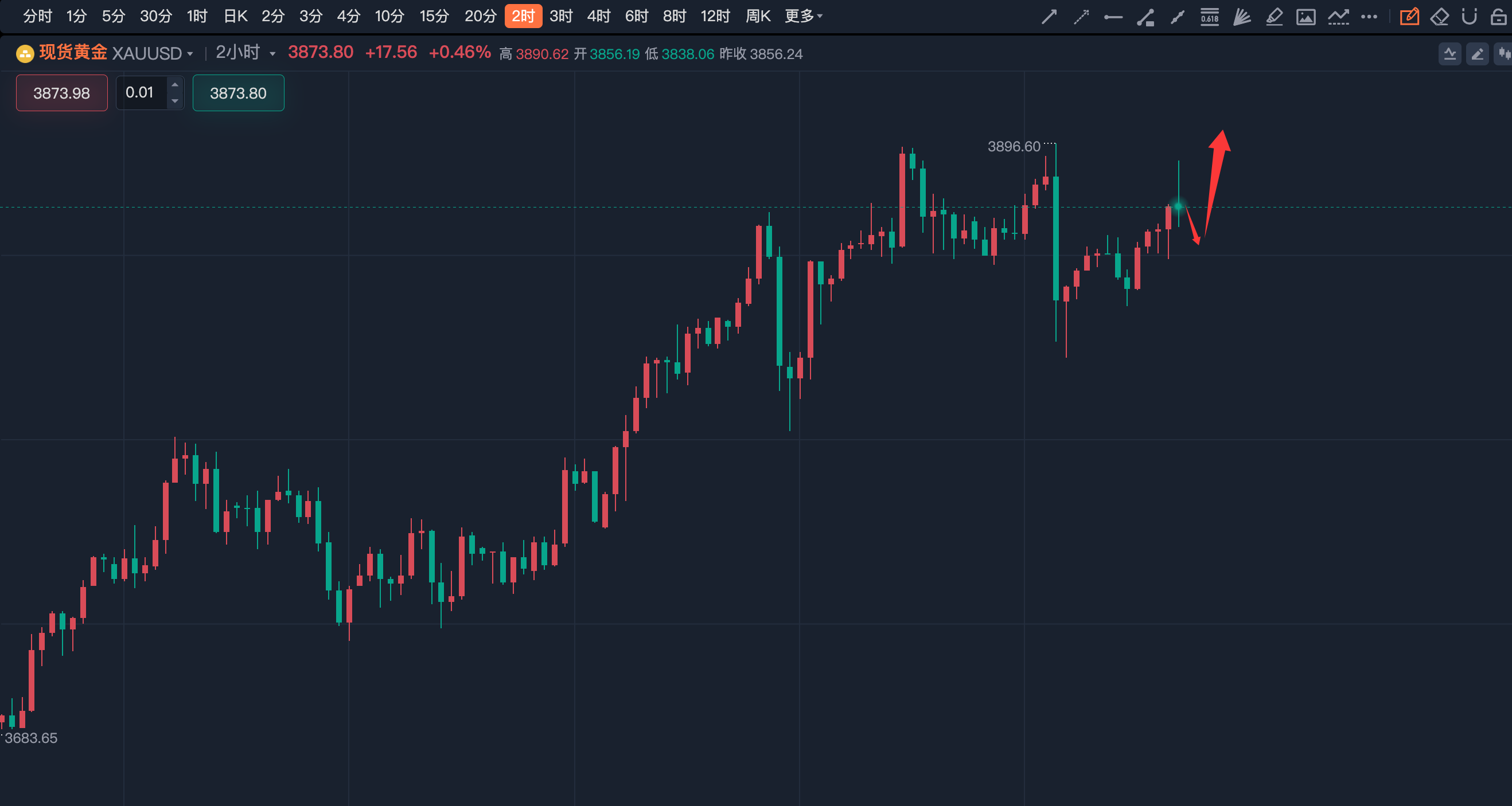Image resolution: width=1512 pixels, height=806 pixels.
Task: Open the more drawing tools ellipsis
Action: 1369,17
